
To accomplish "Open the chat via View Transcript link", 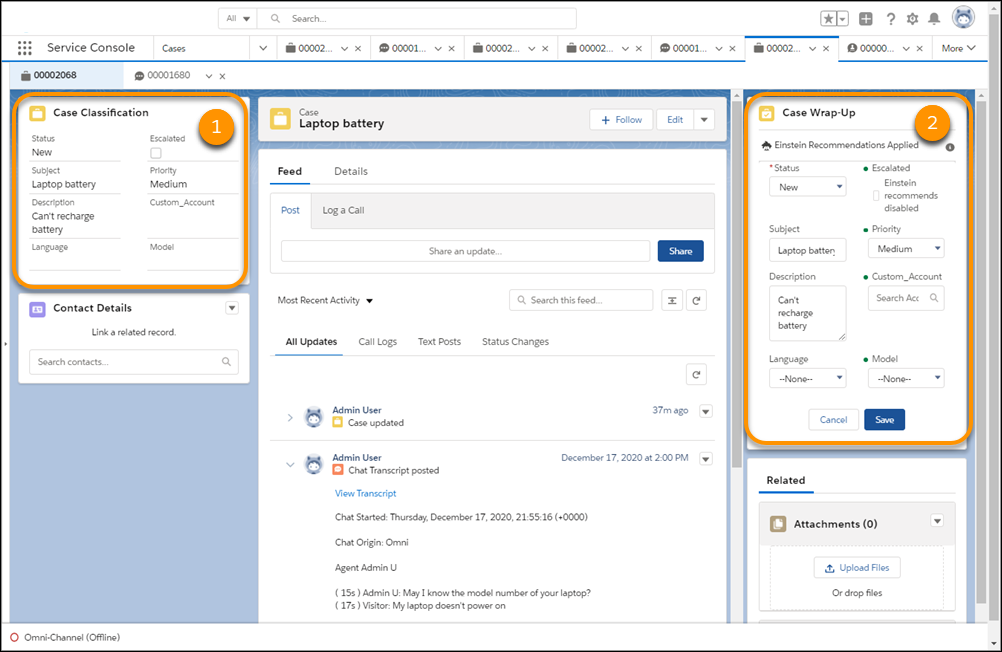I will (x=365, y=493).
